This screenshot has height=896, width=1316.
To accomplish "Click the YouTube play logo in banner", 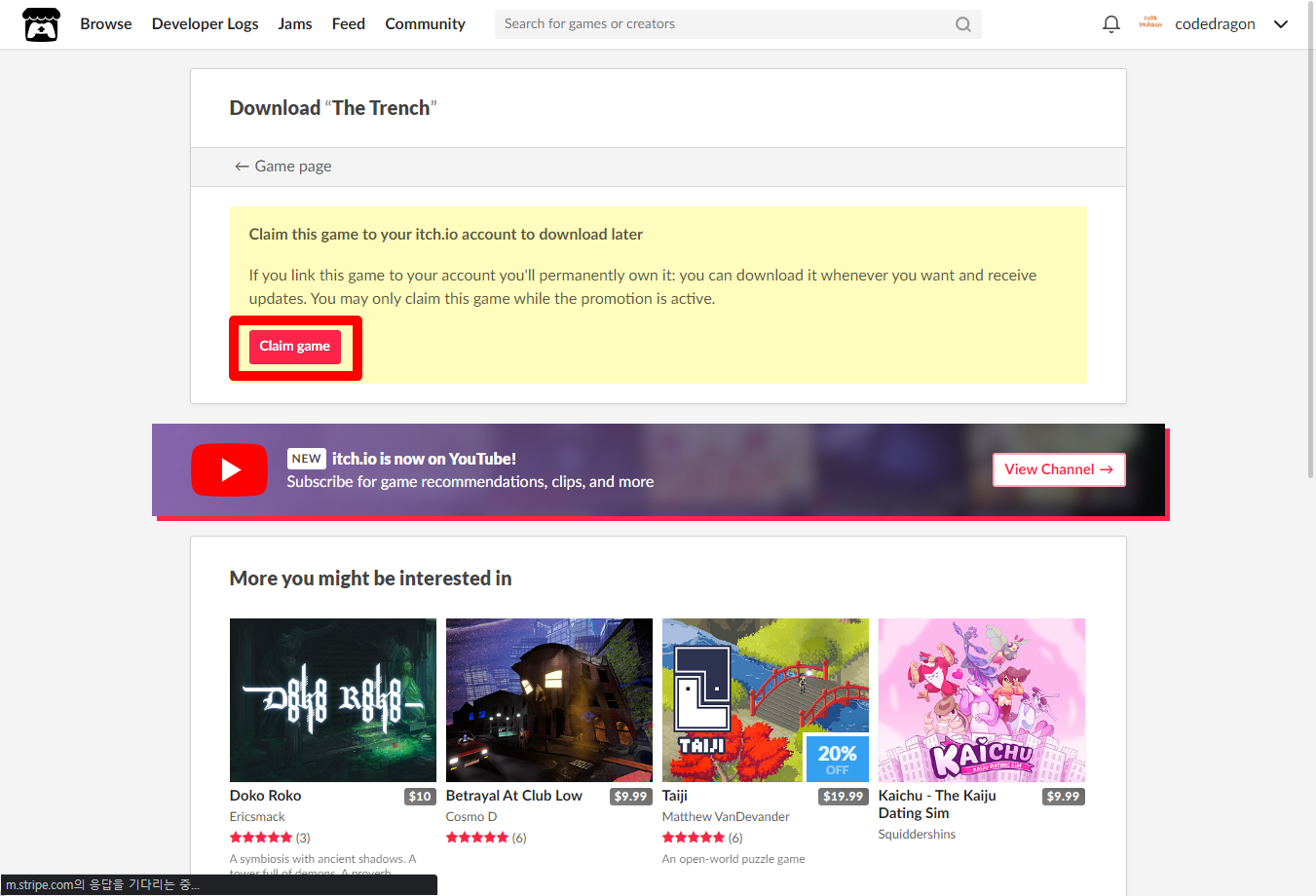I will pos(229,469).
